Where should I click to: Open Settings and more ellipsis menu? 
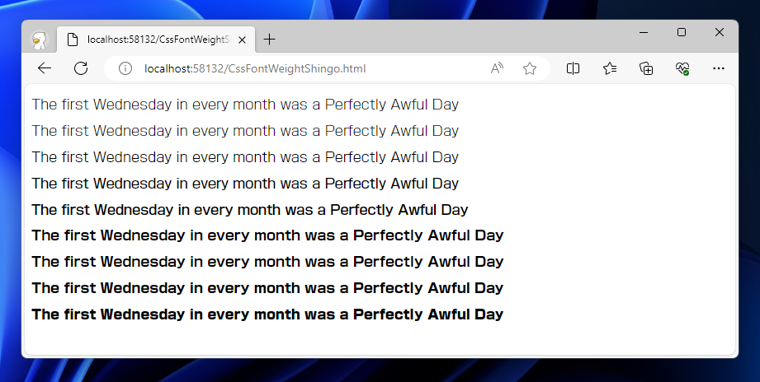click(719, 68)
